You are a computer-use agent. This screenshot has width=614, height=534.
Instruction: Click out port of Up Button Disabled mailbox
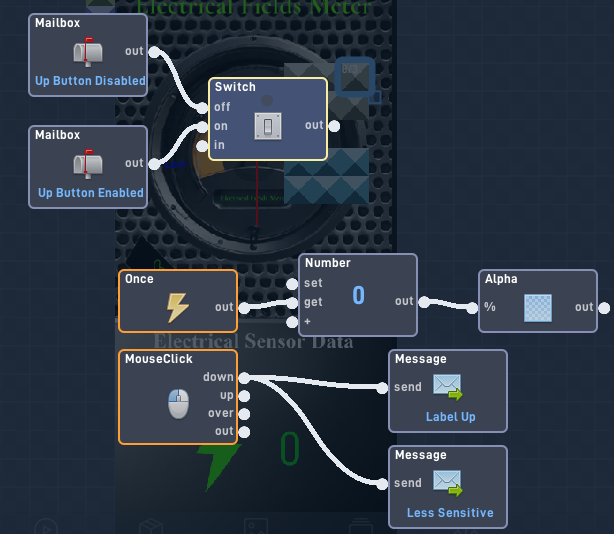point(154,52)
